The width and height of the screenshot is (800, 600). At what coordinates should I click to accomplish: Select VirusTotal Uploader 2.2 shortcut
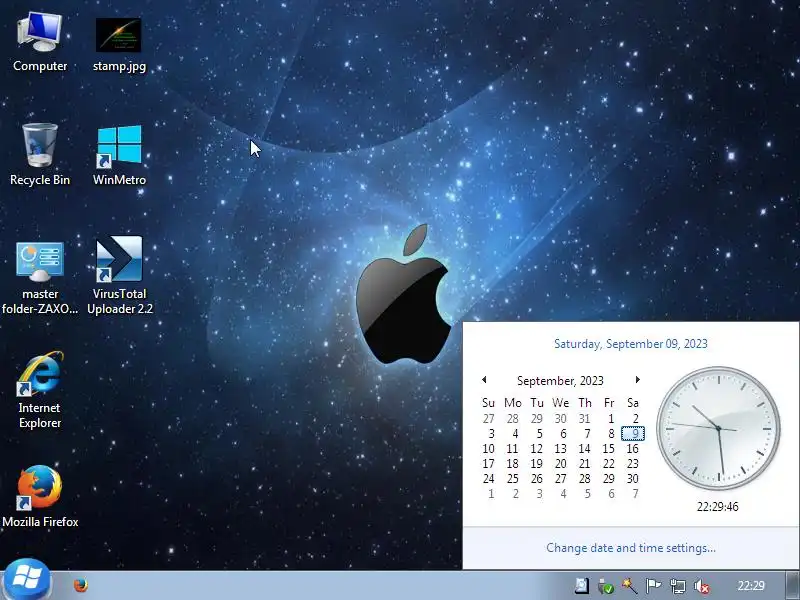point(119,276)
